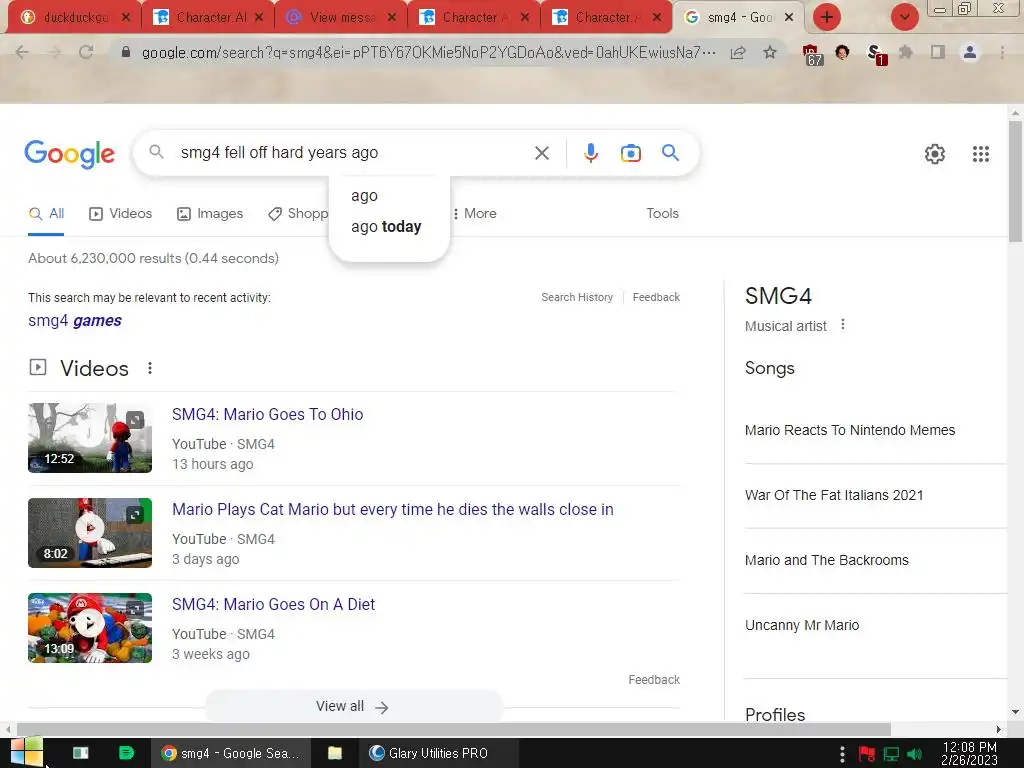Open Google Lens image search icon

point(630,153)
